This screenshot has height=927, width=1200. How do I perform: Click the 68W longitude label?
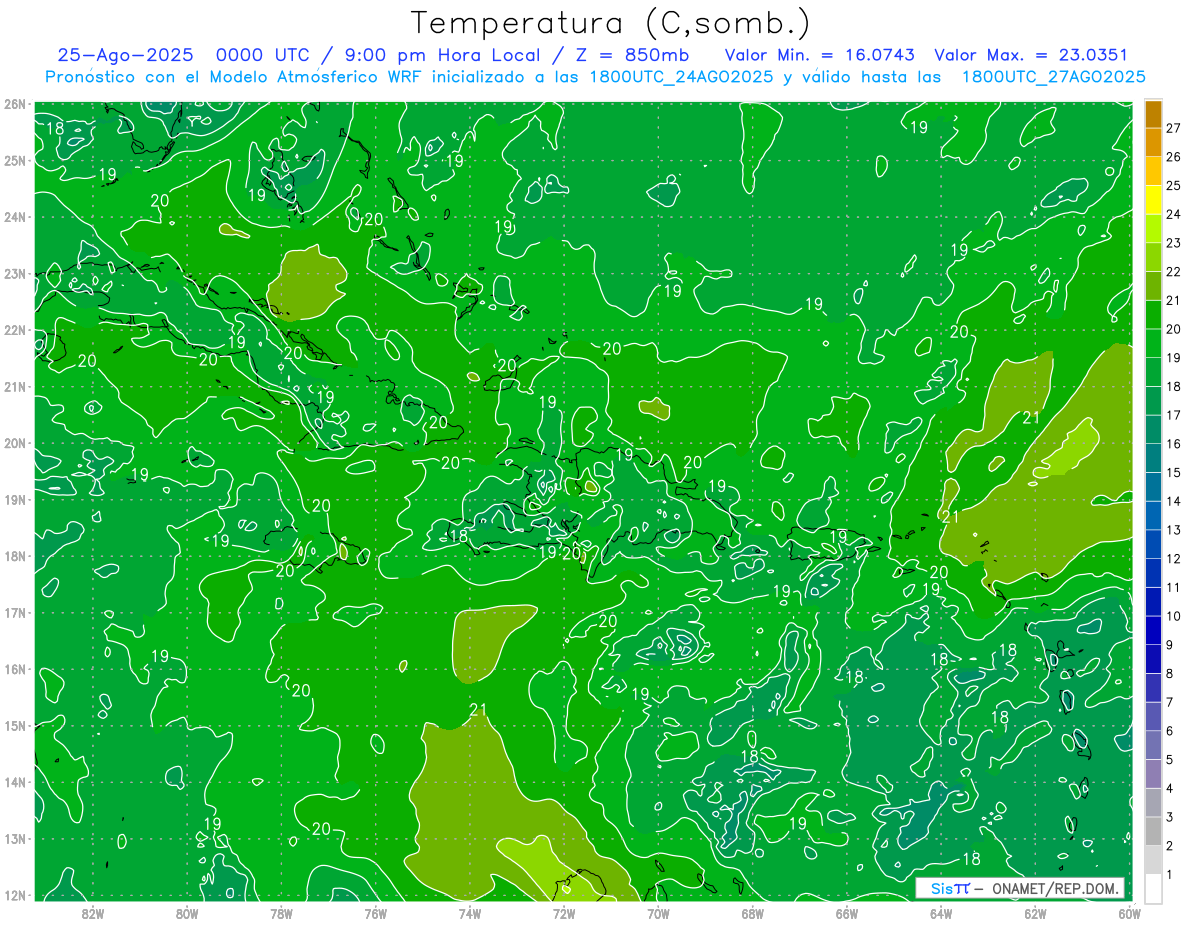pos(752,913)
